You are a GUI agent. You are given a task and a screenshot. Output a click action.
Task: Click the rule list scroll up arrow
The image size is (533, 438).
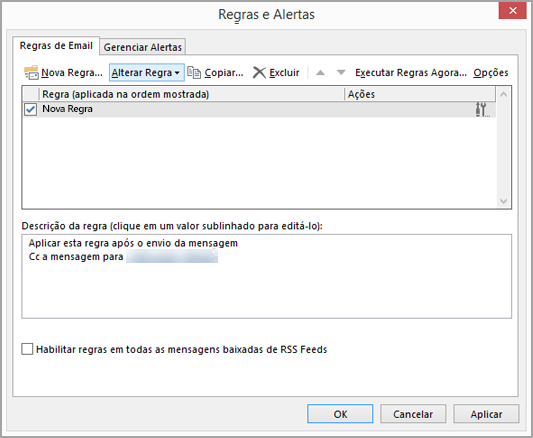pos(503,94)
